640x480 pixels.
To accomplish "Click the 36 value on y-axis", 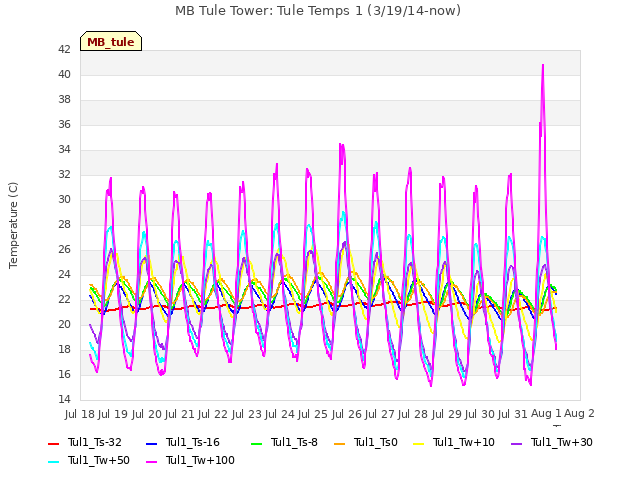I will pyautogui.click(x=64, y=124).
